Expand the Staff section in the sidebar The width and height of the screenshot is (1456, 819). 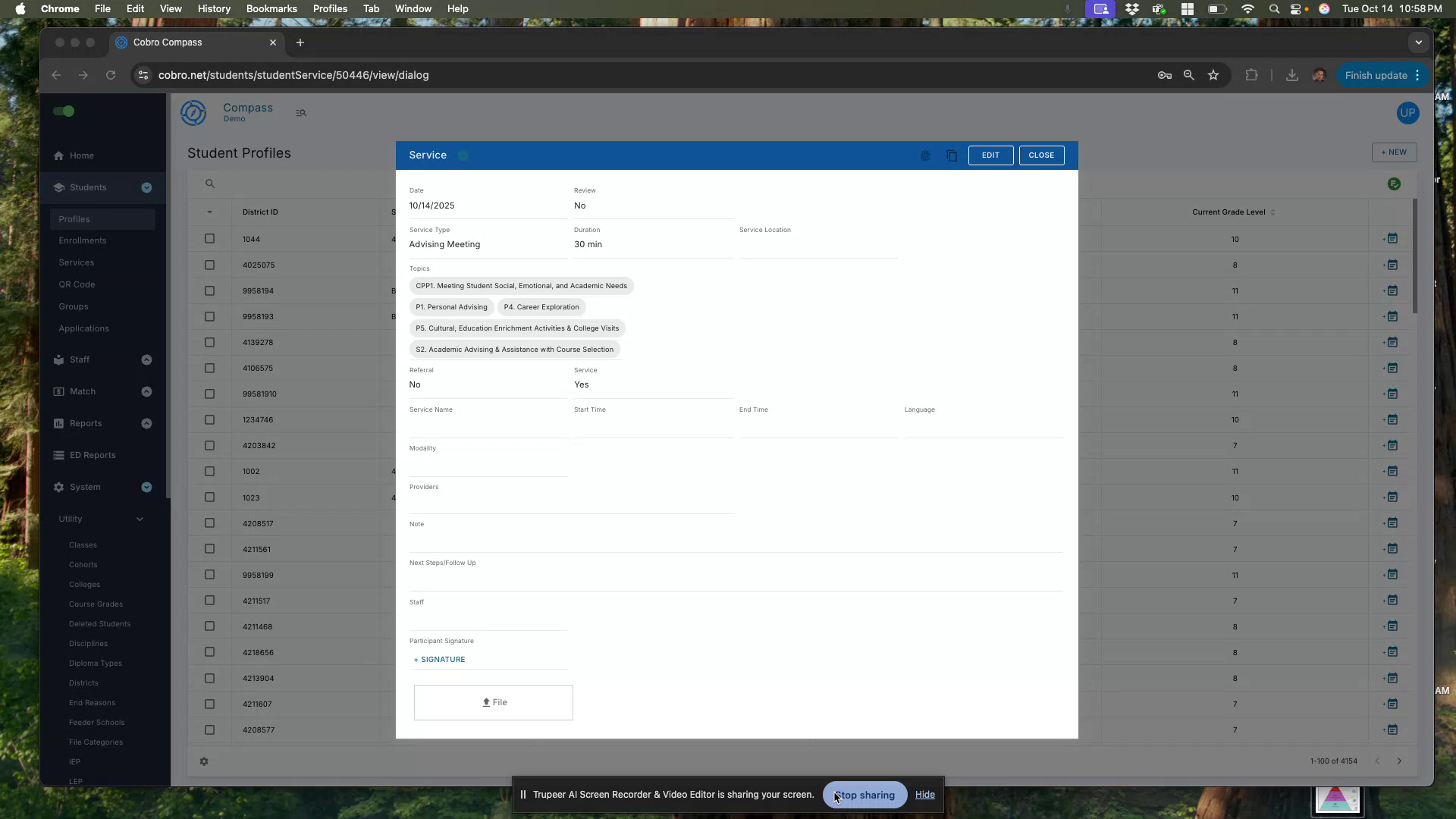(x=146, y=359)
